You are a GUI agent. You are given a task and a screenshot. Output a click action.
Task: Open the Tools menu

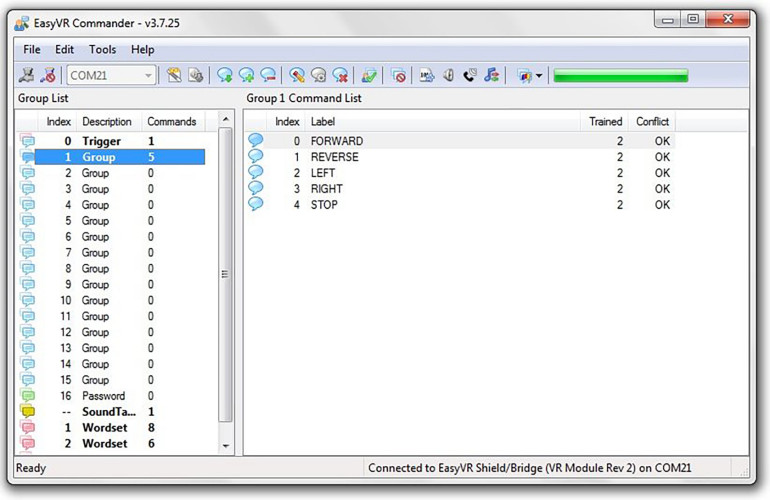[x=102, y=49]
